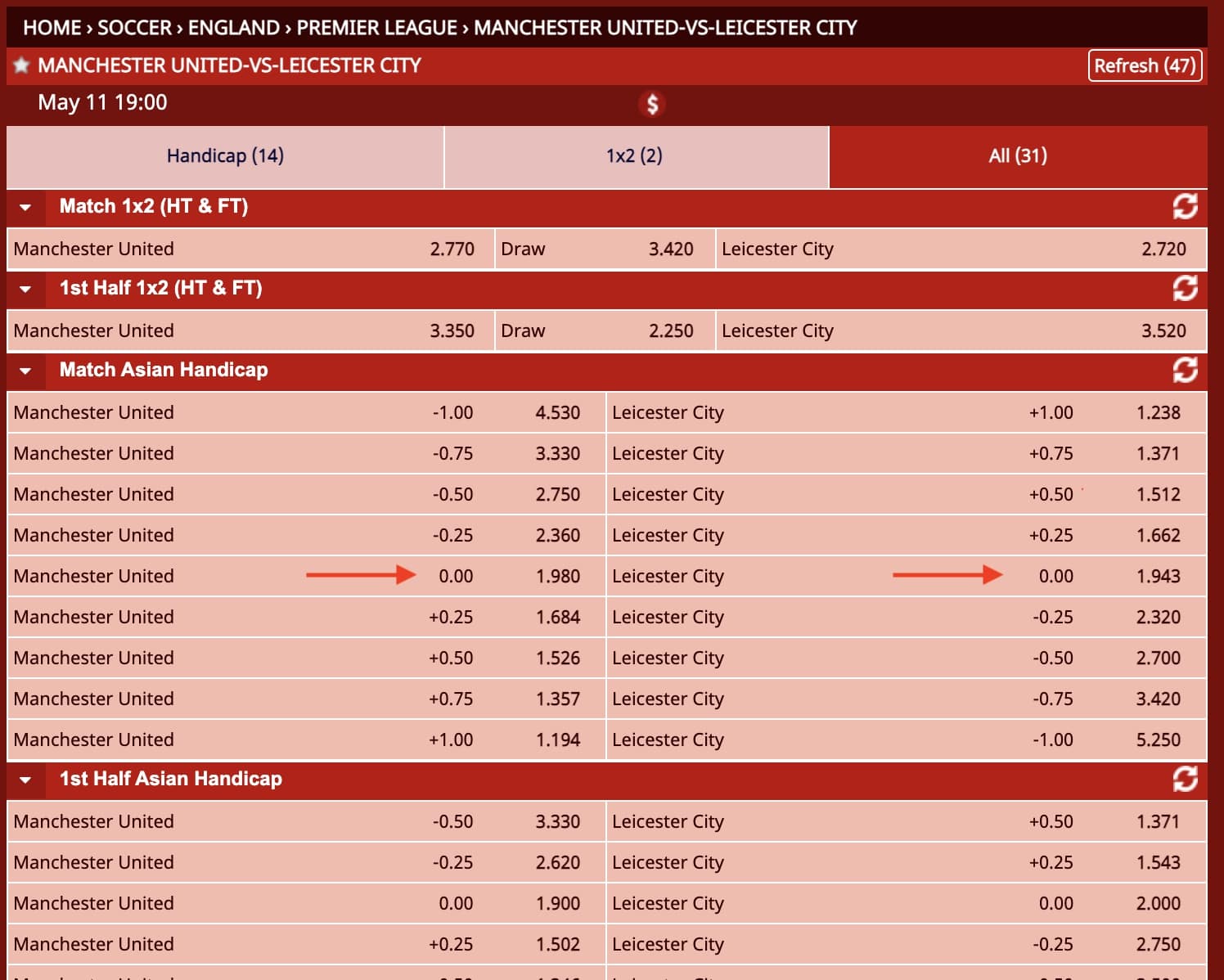Select Manchester United +0.50 at 1.526
This screenshot has width=1224, height=980.
tap(306, 658)
